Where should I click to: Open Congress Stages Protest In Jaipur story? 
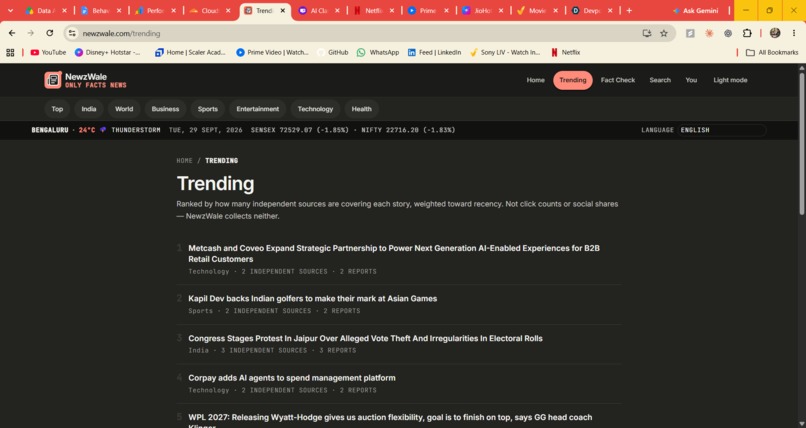(x=365, y=338)
